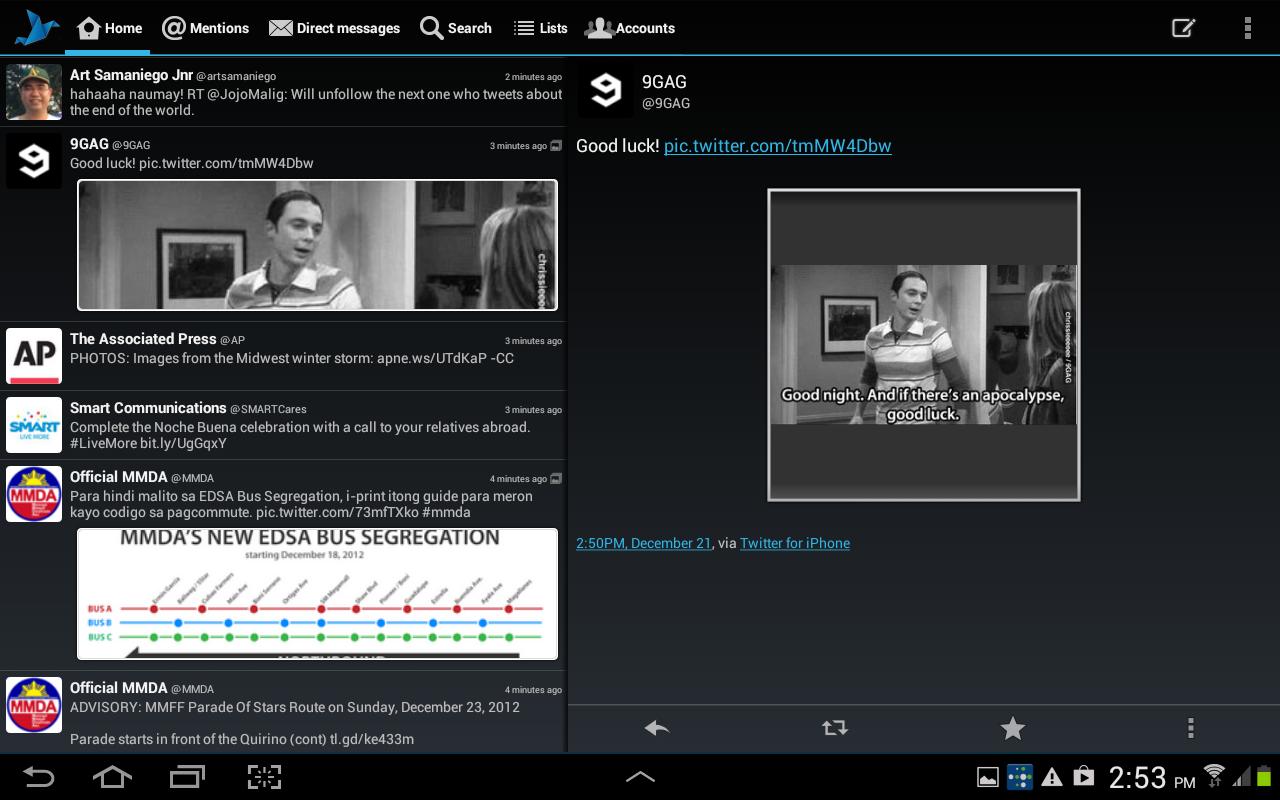Screen dimensions: 1280x800
Task: Tap the mobile signal strength icon
Action: [x=1241, y=776]
